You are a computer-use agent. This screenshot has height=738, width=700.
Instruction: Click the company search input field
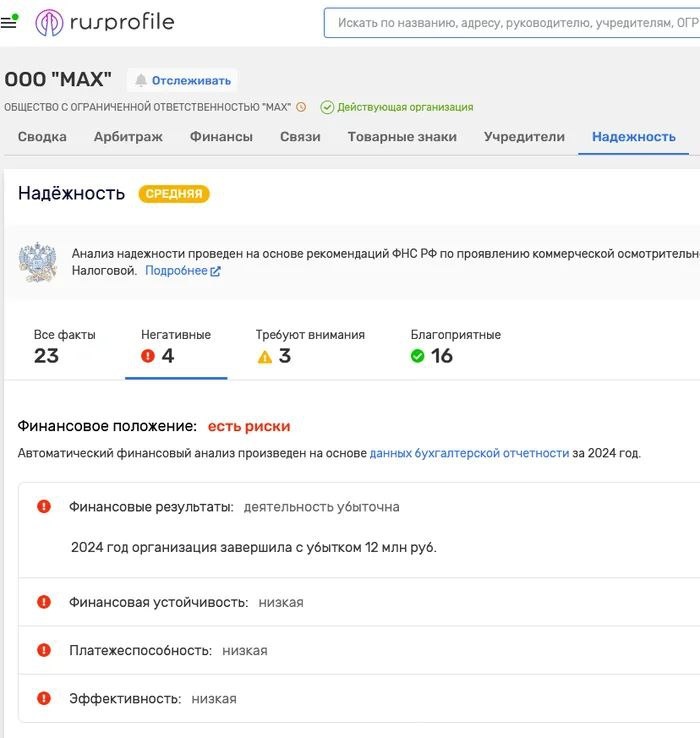(x=512, y=23)
